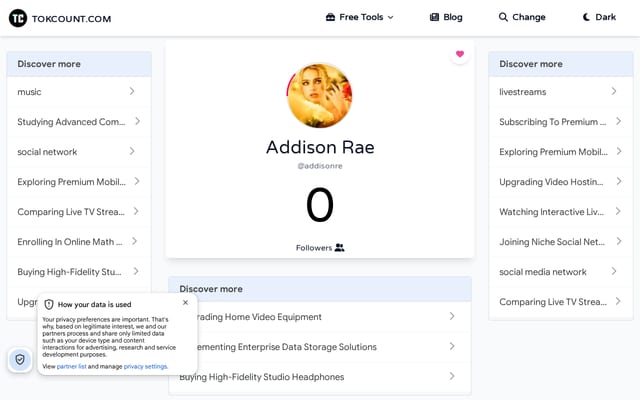This screenshot has height=400, width=640.
Task: Click chevron next to Joining Niche Social Net...
Action: [x=619, y=241]
